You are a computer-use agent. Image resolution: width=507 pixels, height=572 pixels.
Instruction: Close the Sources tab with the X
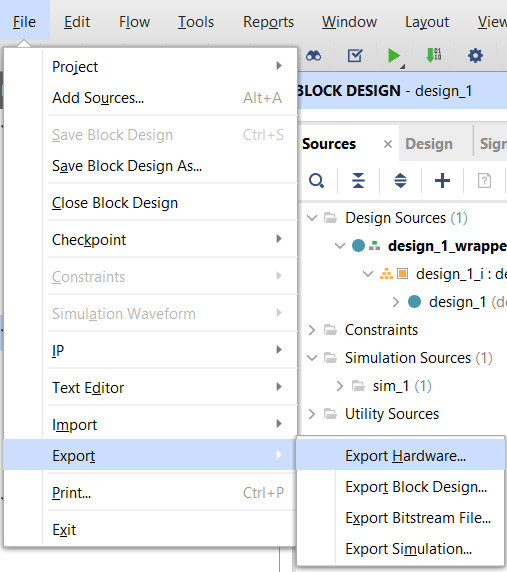[x=388, y=144]
